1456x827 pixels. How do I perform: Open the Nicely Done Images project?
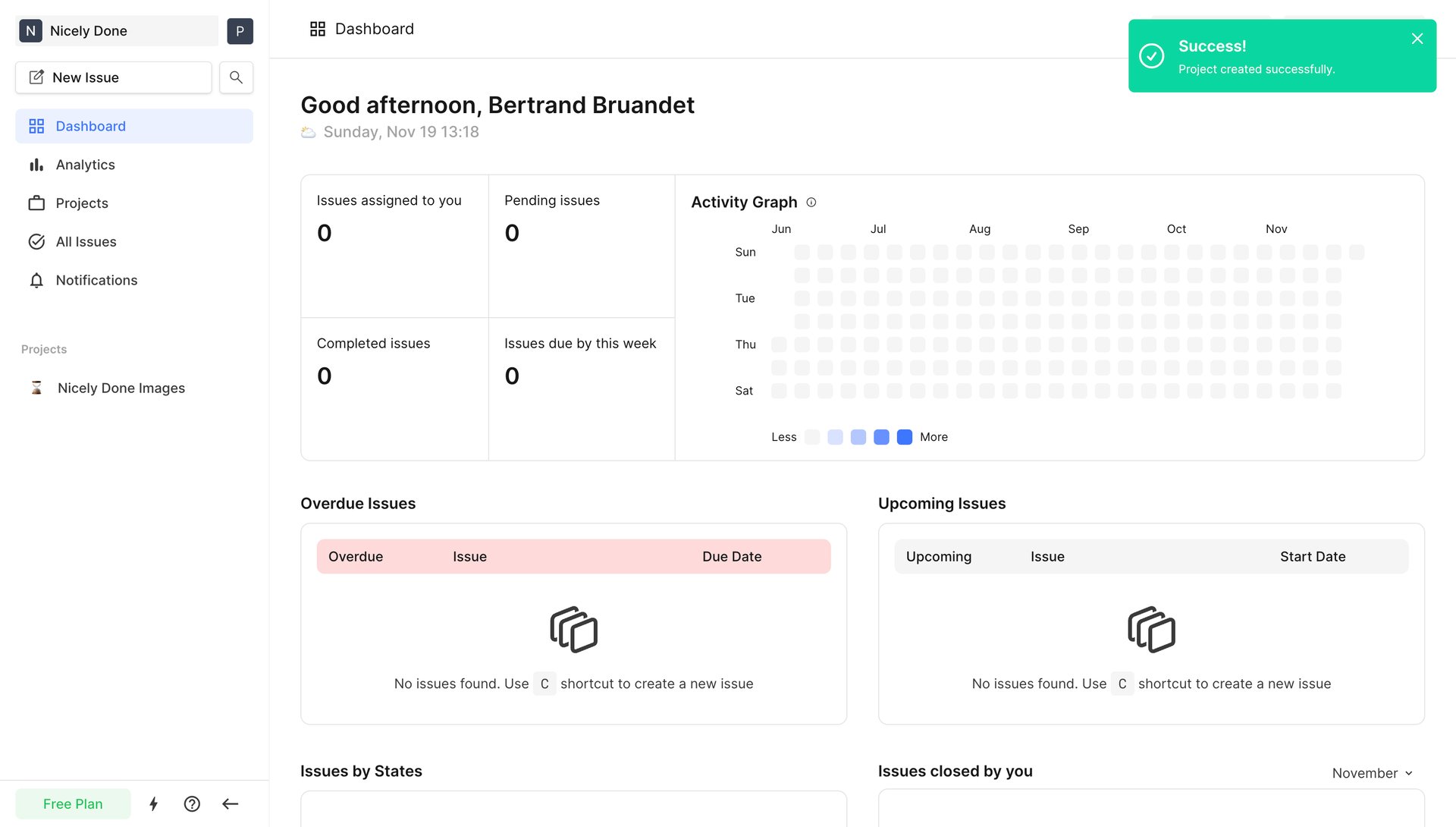[121, 388]
